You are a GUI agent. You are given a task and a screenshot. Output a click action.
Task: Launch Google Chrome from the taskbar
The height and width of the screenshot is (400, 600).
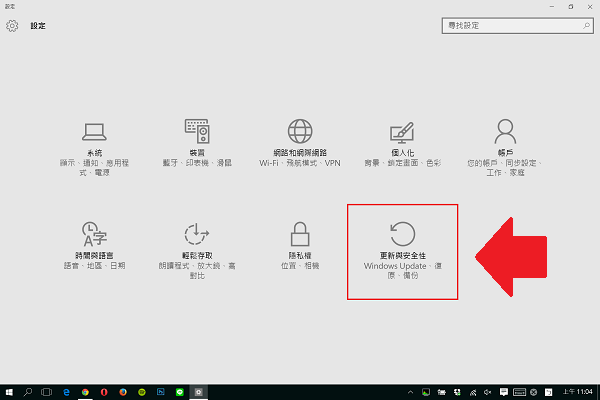pos(85,391)
